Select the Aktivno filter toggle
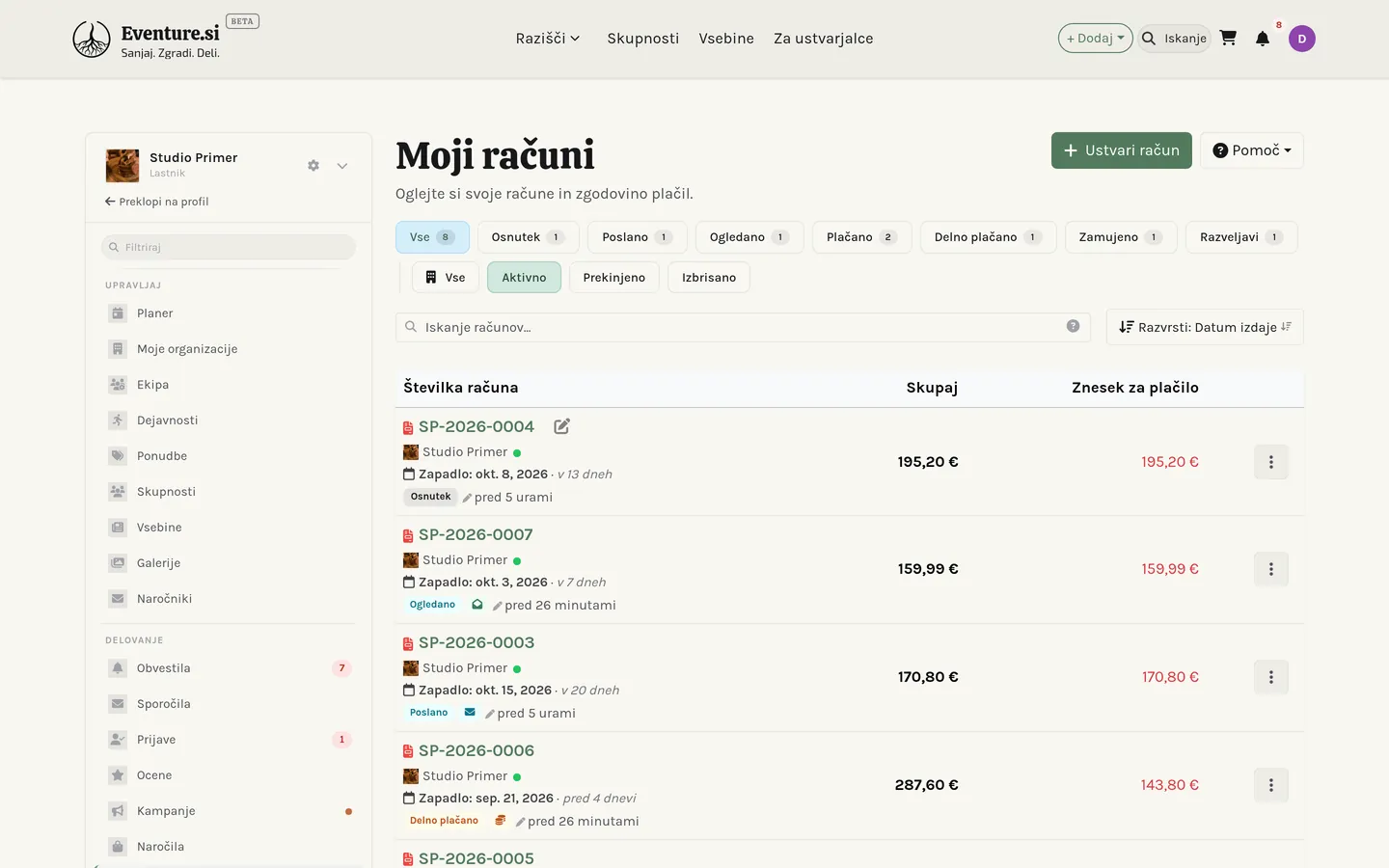1389x868 pixels. [x=524, y=278]
